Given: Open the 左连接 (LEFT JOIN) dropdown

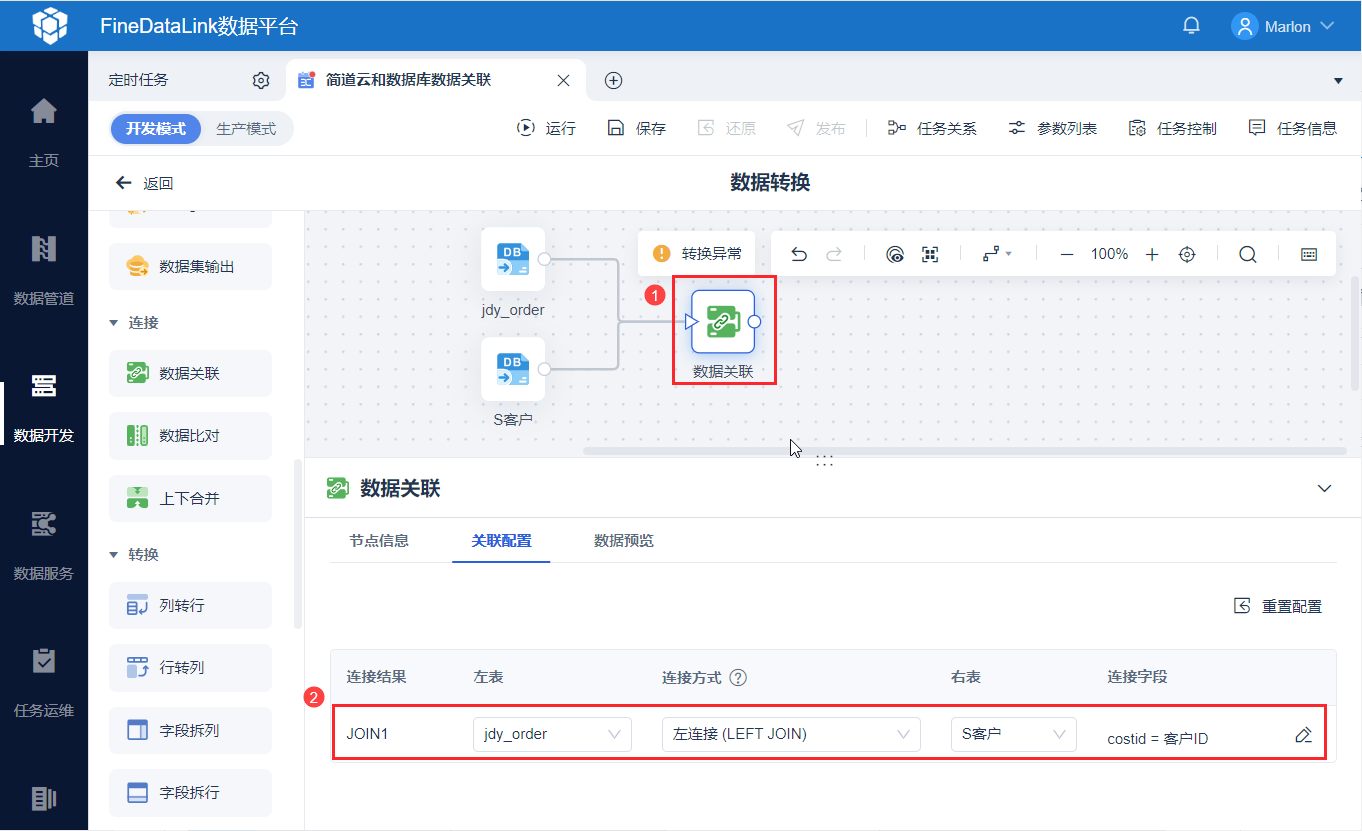Looking at the screenshot, I should [791, 734].
